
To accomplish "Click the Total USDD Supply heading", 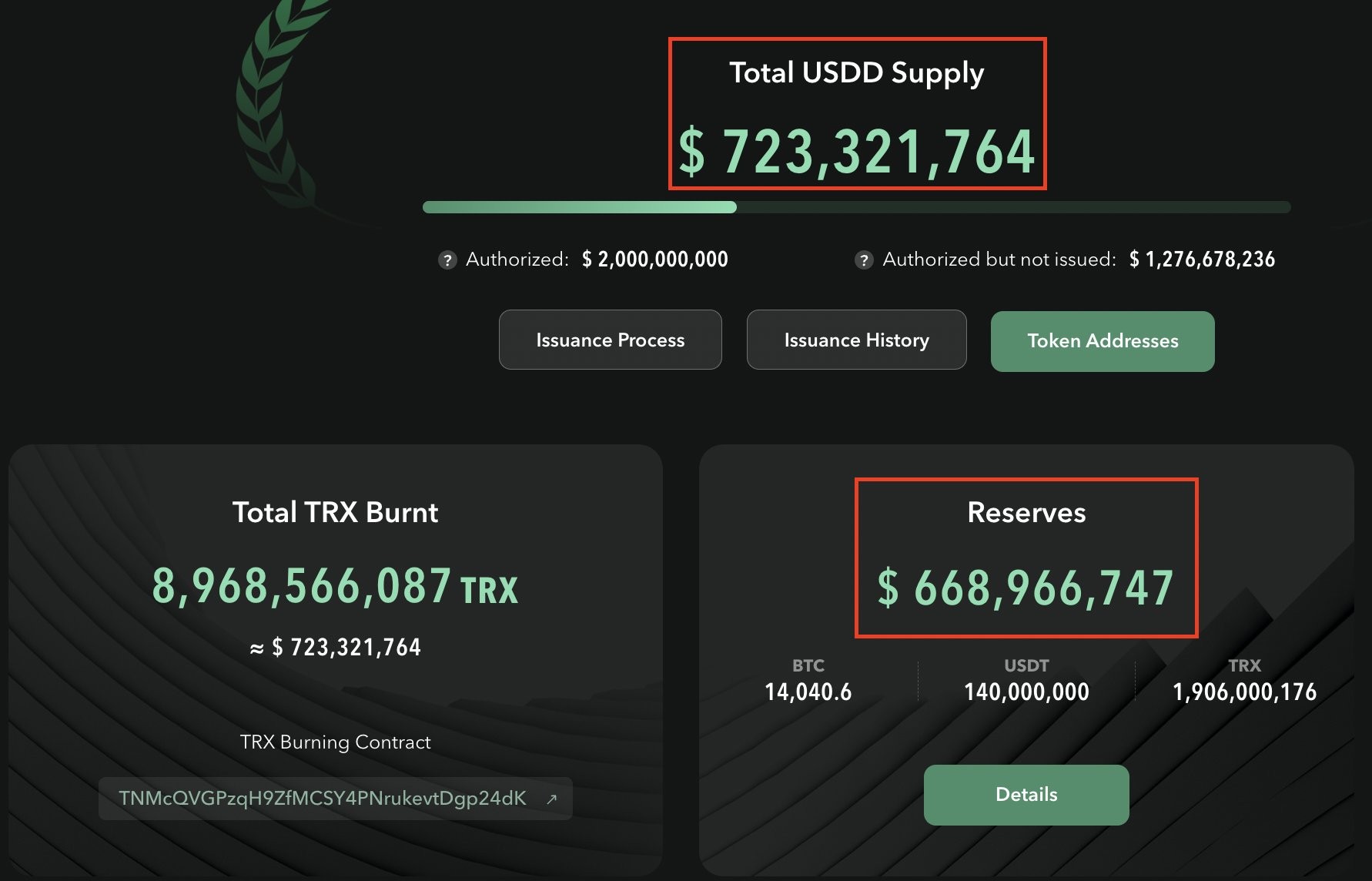I will click(x=856, y=73).
